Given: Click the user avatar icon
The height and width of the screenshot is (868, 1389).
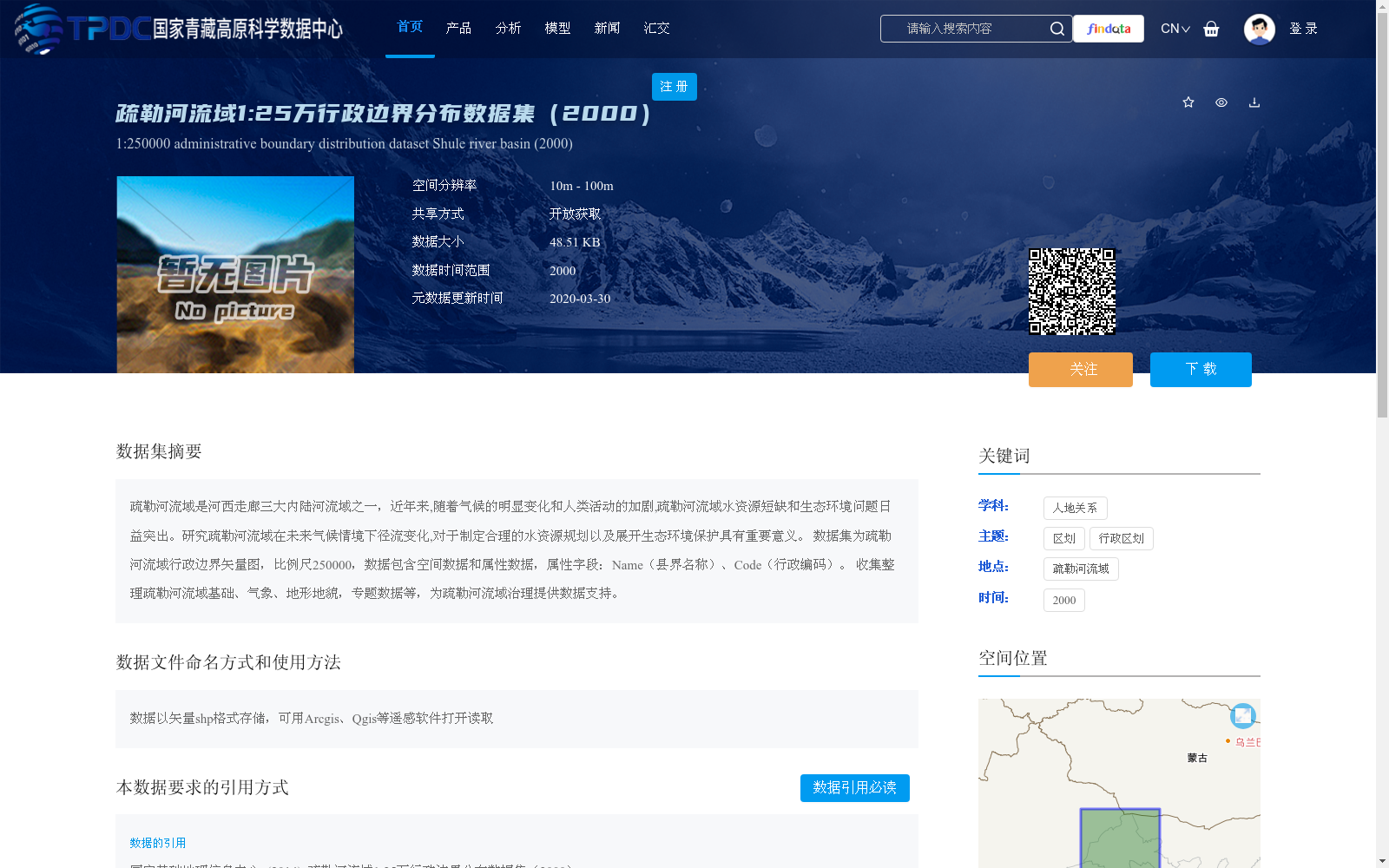Looking at the screenshot, I should click(x=1259, y=29).
